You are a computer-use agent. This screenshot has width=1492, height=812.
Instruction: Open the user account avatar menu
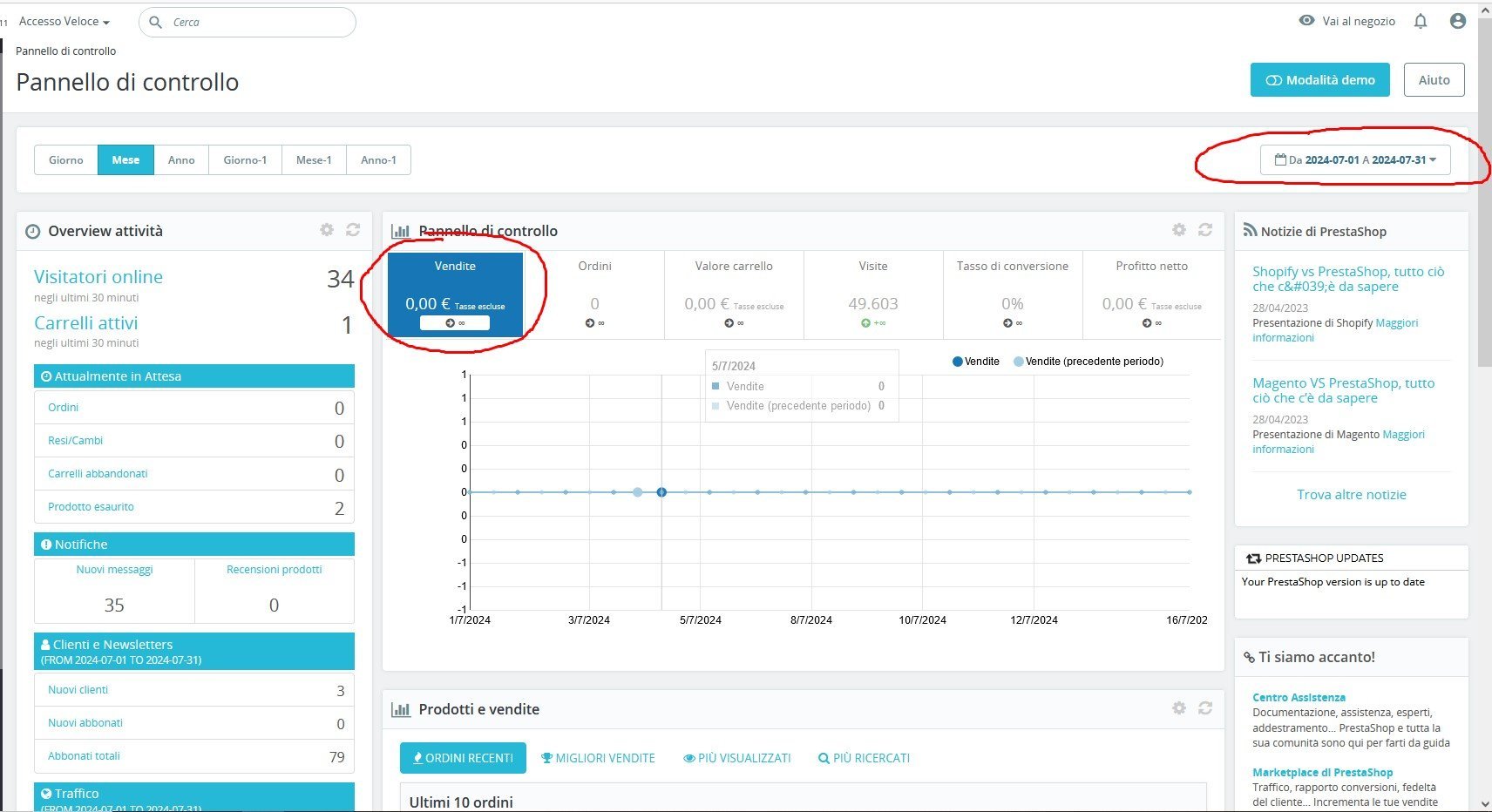(1458, 21)
